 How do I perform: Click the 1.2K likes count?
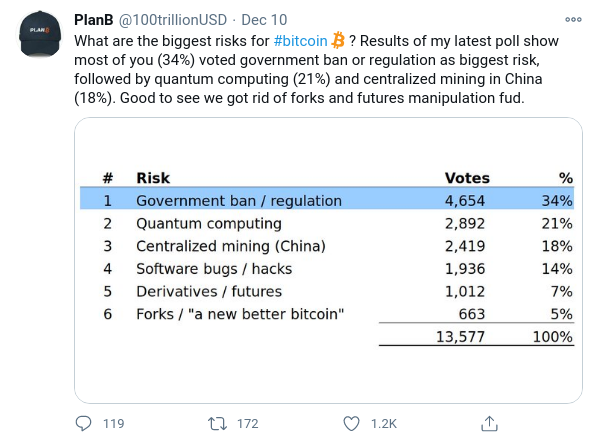(384, 424)
